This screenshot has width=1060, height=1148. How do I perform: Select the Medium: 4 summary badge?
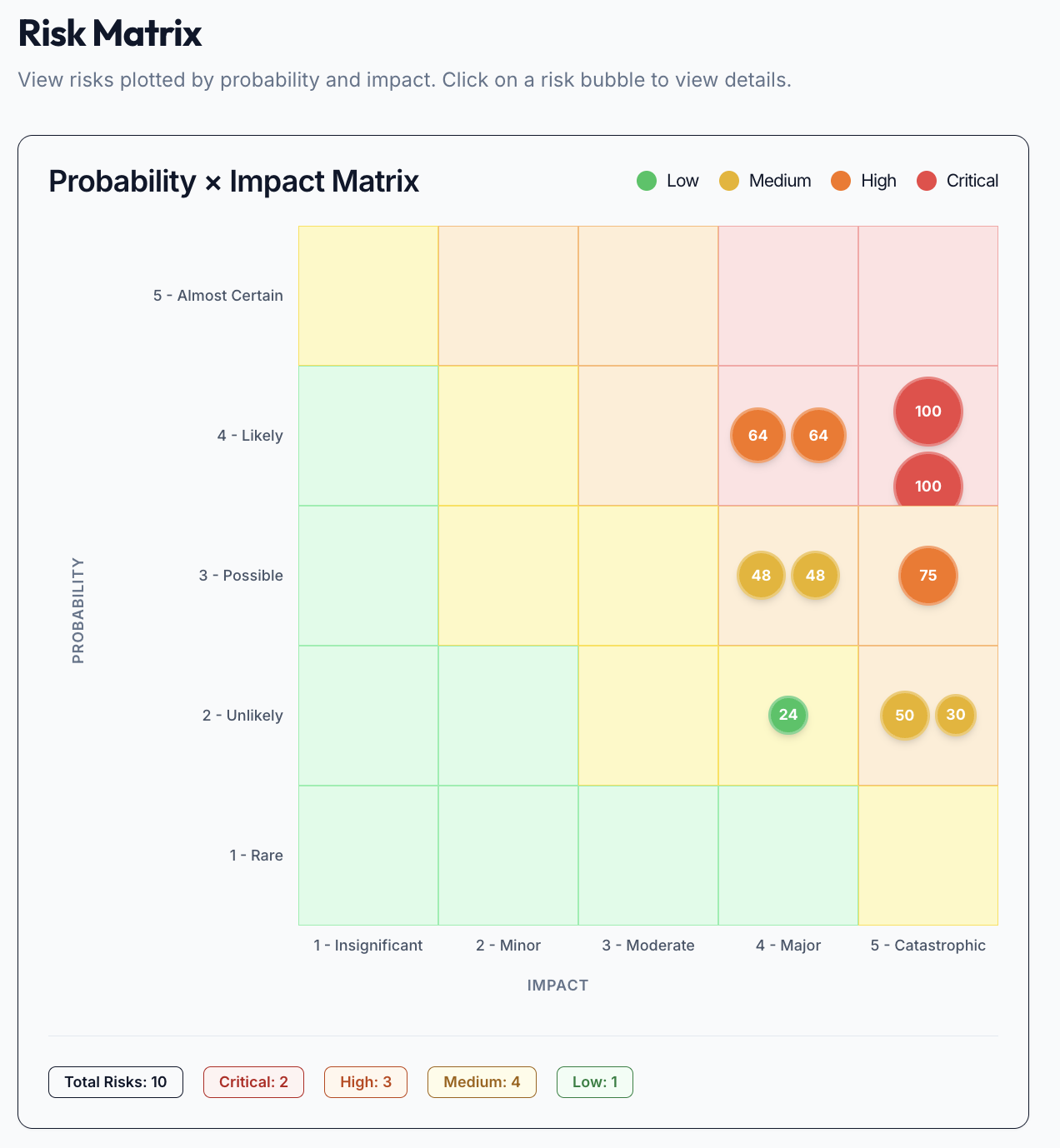(482, 1082)
